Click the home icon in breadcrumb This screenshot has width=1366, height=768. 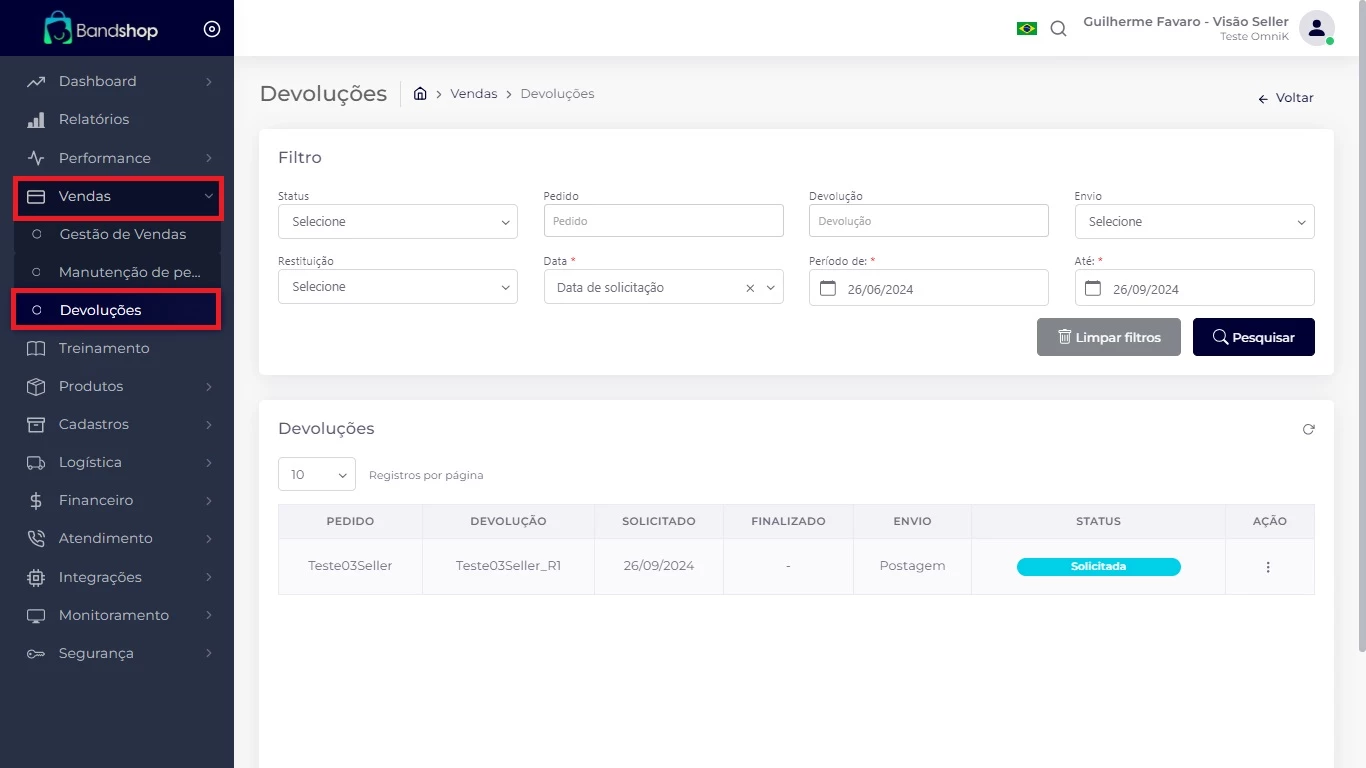click(x=420, y=94)
